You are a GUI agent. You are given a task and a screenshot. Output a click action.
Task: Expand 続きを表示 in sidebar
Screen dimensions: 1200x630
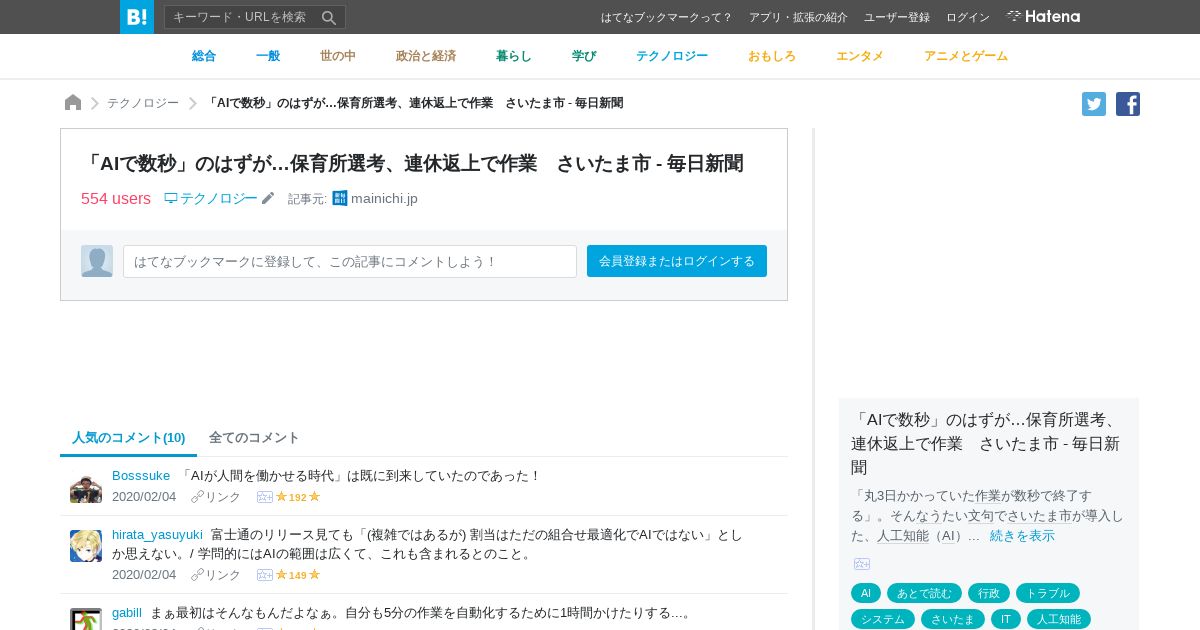click(x=1022, y=535)
